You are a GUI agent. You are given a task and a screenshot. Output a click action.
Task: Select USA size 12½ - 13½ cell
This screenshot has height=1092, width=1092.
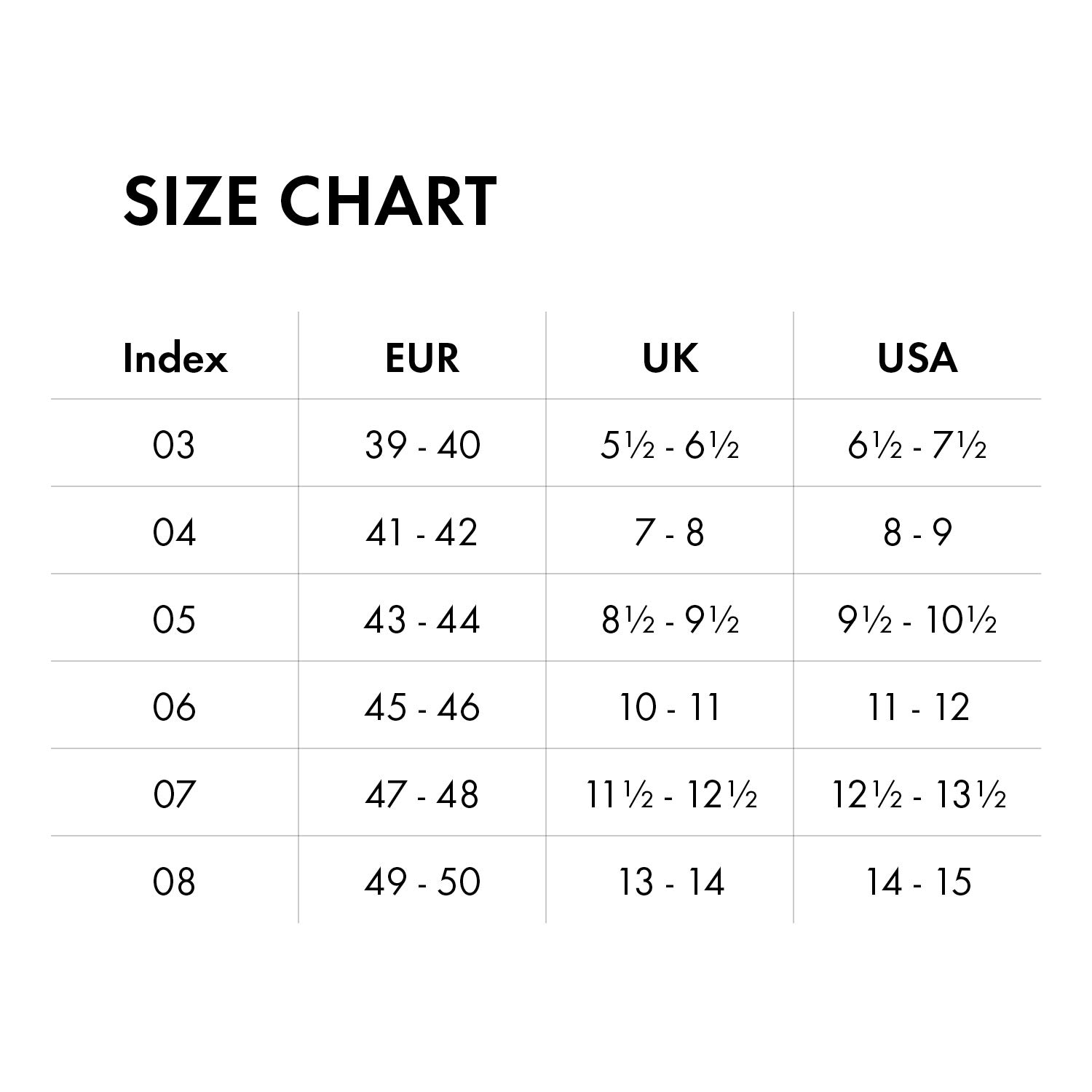click(x=917, y=794)
